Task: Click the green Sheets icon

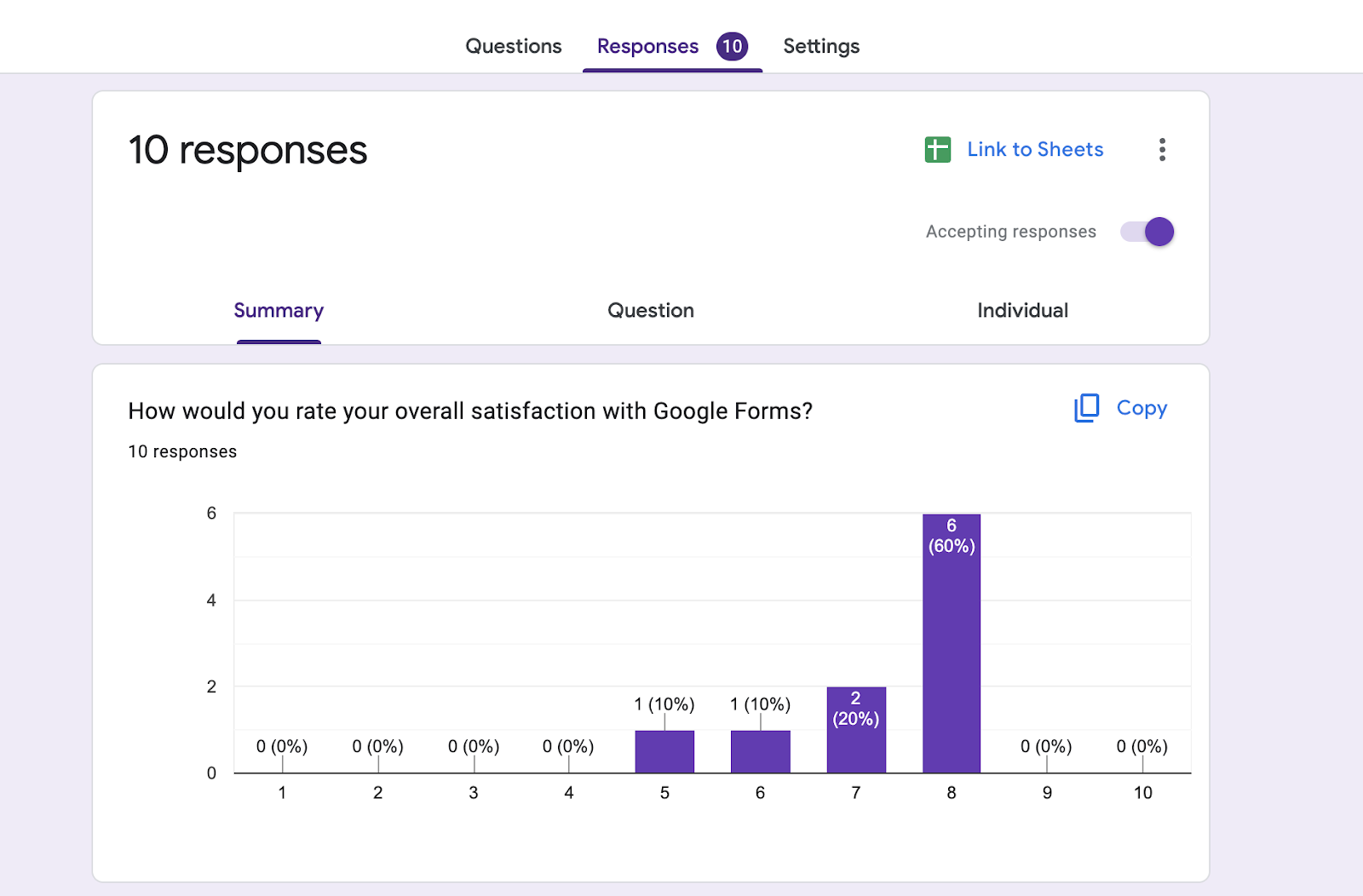Action: click(x=937, y=150)
